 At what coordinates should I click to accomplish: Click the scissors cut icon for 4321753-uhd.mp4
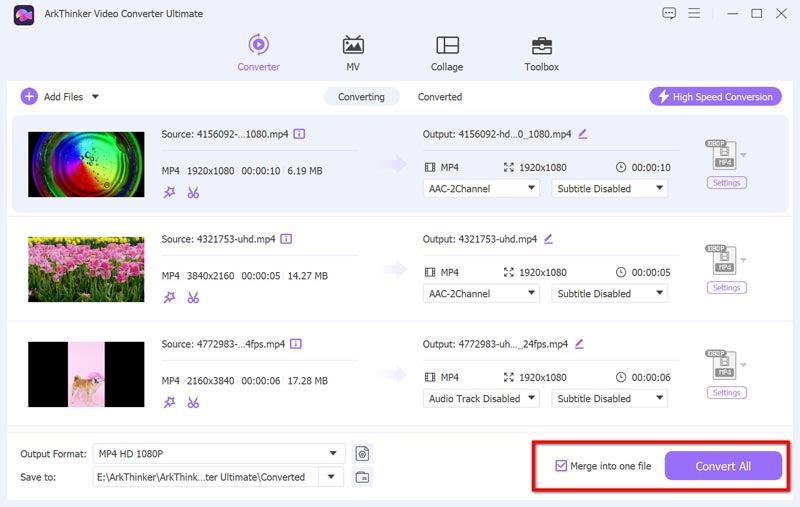click(193, 297)
